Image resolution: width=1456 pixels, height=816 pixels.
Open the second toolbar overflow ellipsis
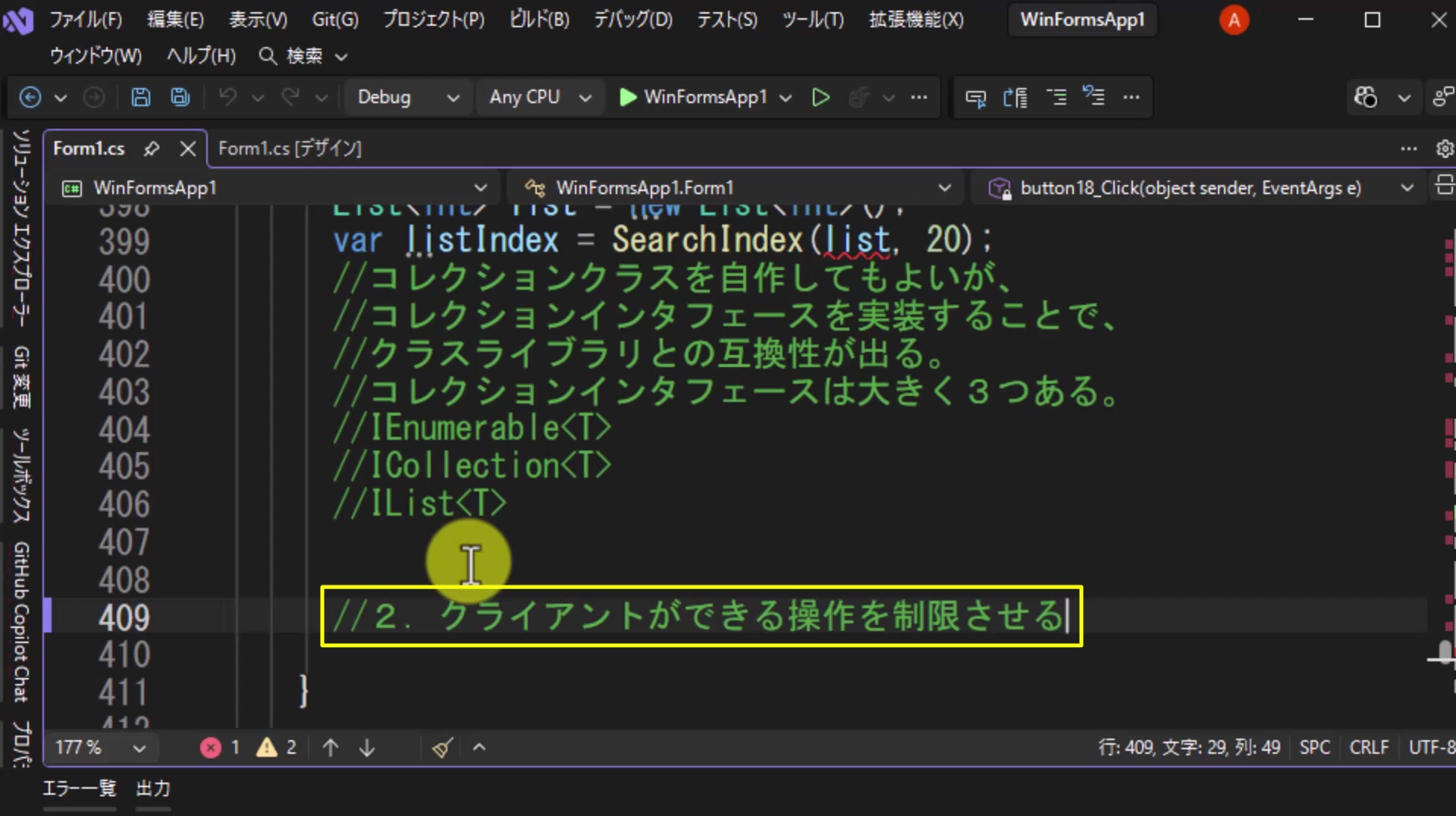click(1131, 97)
